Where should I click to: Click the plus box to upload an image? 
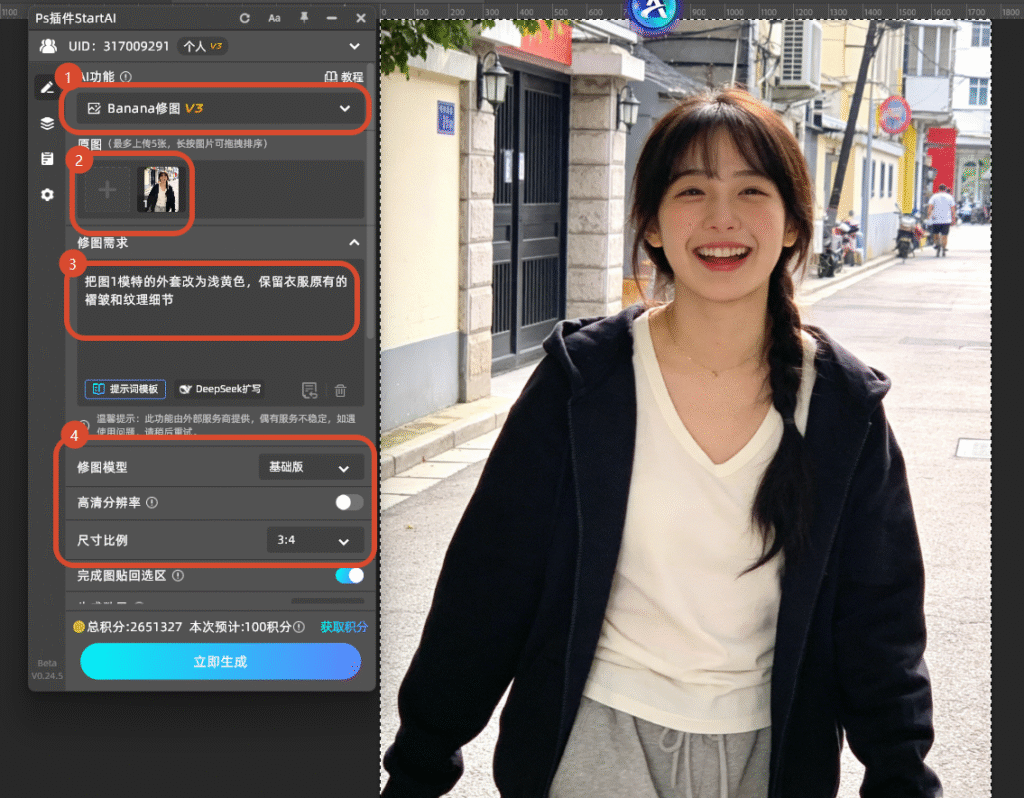pos(107,189)
